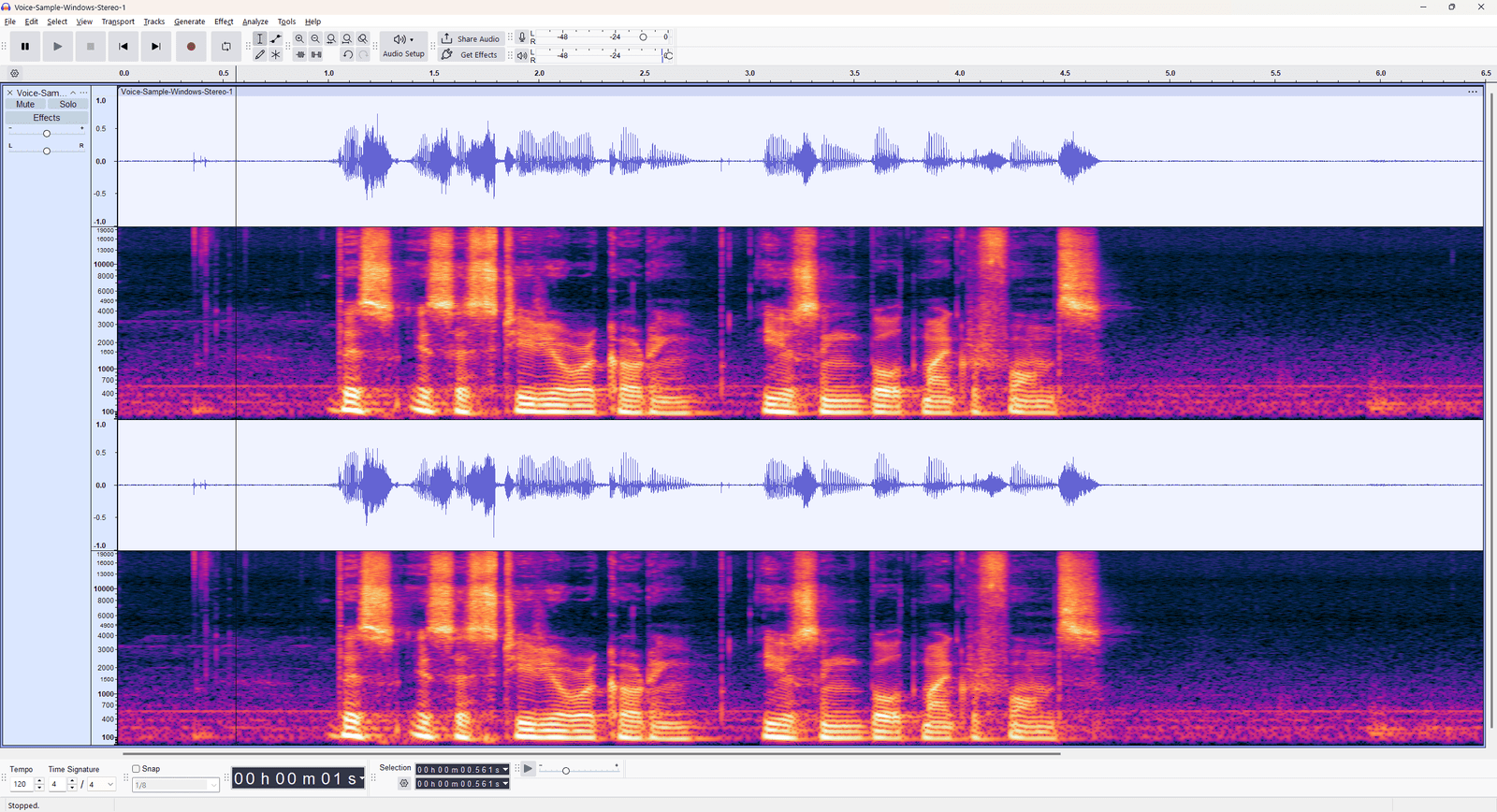Viewport: 1497px width, 812px height.
Task: Click the track Effects button
Action: (x=47, y=118)
